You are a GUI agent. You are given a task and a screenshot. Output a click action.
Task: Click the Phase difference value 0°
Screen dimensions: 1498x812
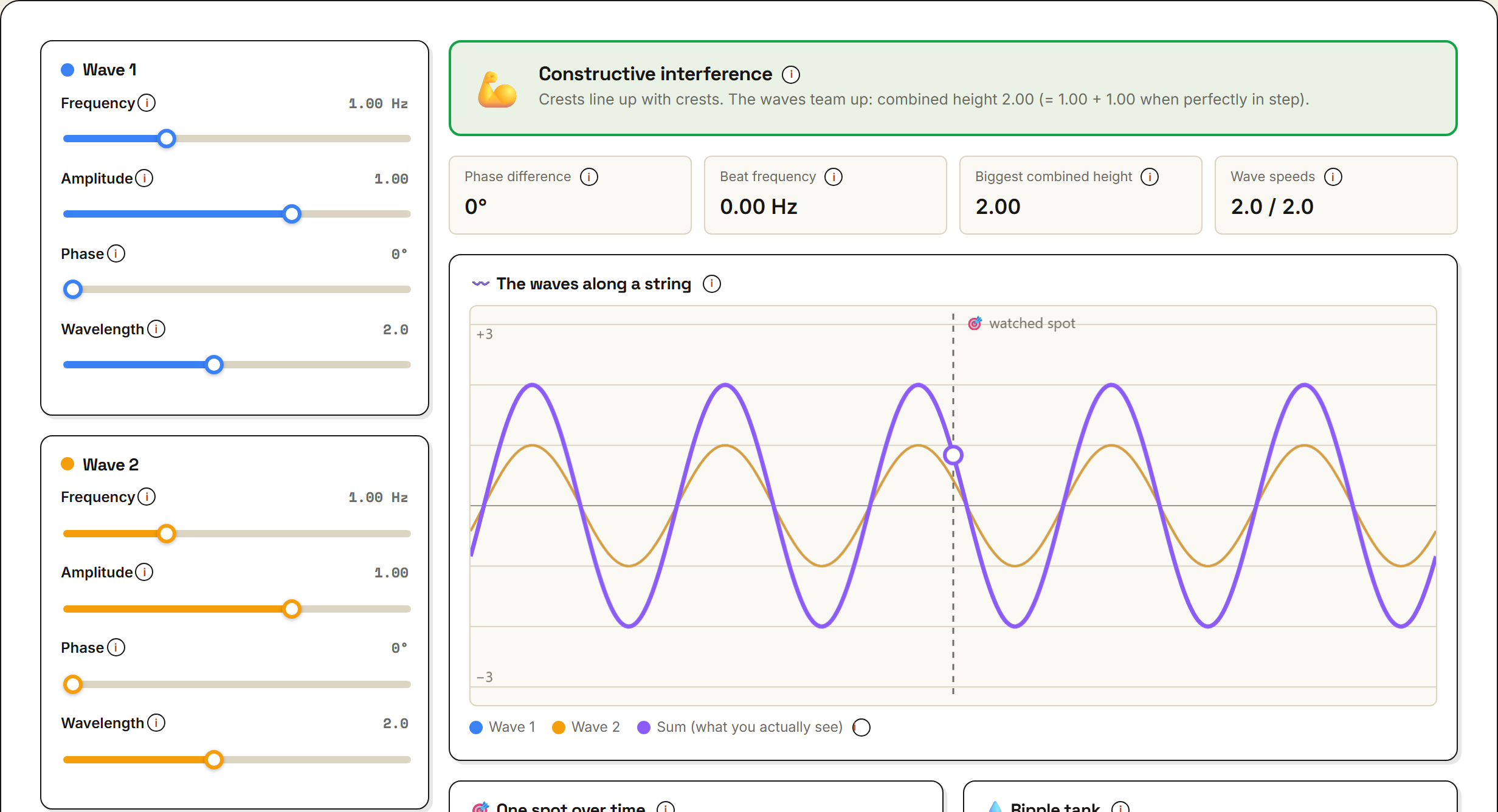tap(476, 207)
